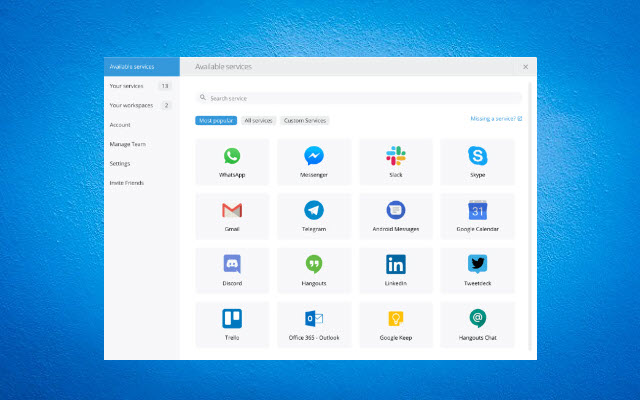Close the Available services dialog
640x400 pixels.
point(526,67)
